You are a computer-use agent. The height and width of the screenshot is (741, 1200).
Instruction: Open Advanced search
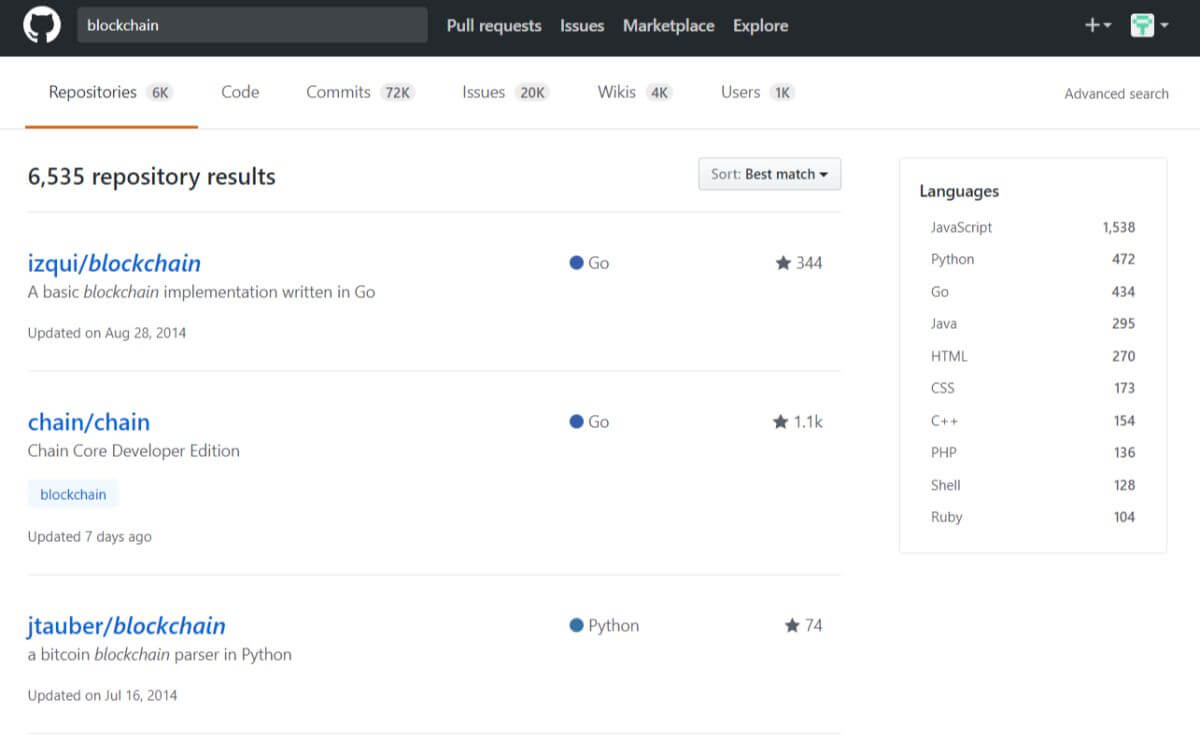(1116, 94)
